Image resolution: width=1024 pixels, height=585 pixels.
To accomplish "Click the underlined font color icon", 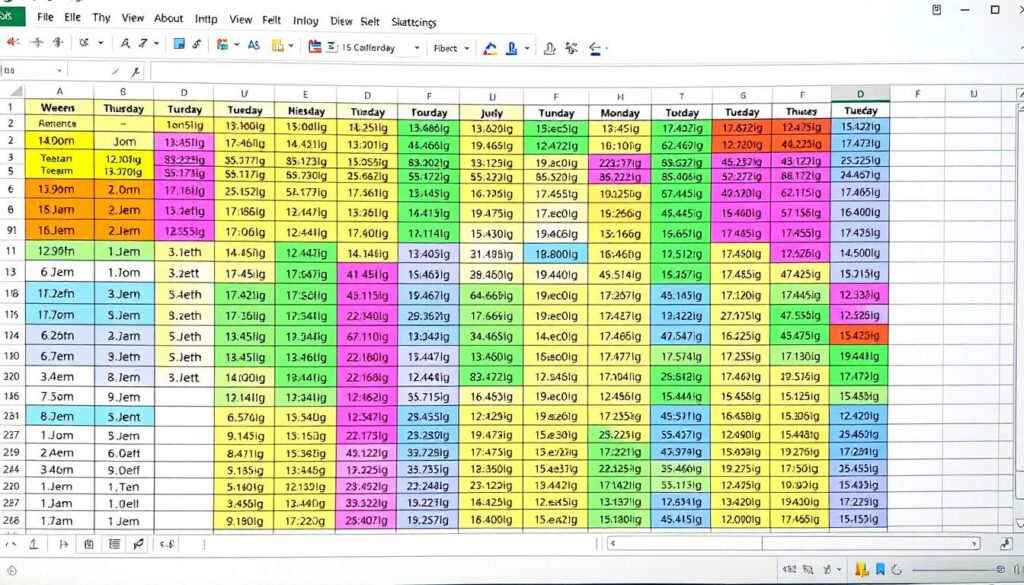I will (x=513, y=47).
